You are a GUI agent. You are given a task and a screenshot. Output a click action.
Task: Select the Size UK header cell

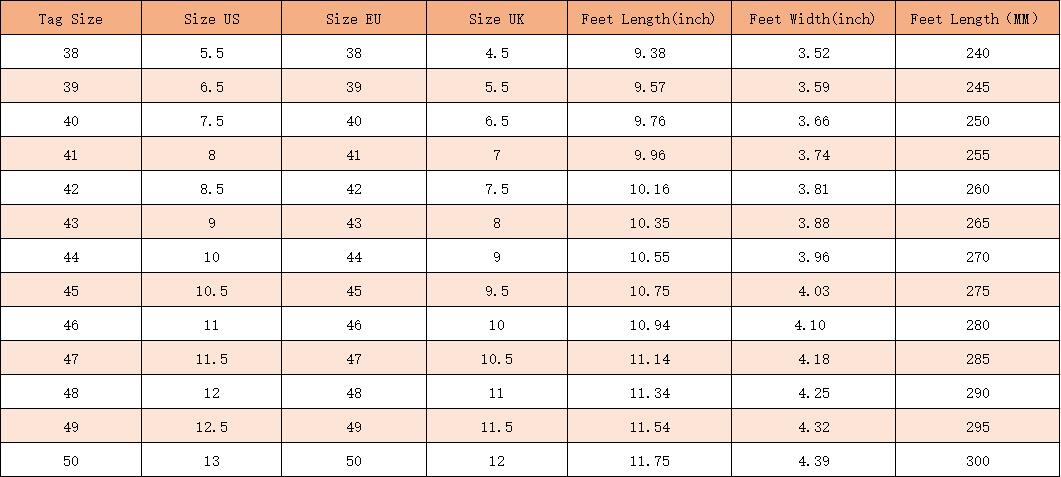point(497,19)
